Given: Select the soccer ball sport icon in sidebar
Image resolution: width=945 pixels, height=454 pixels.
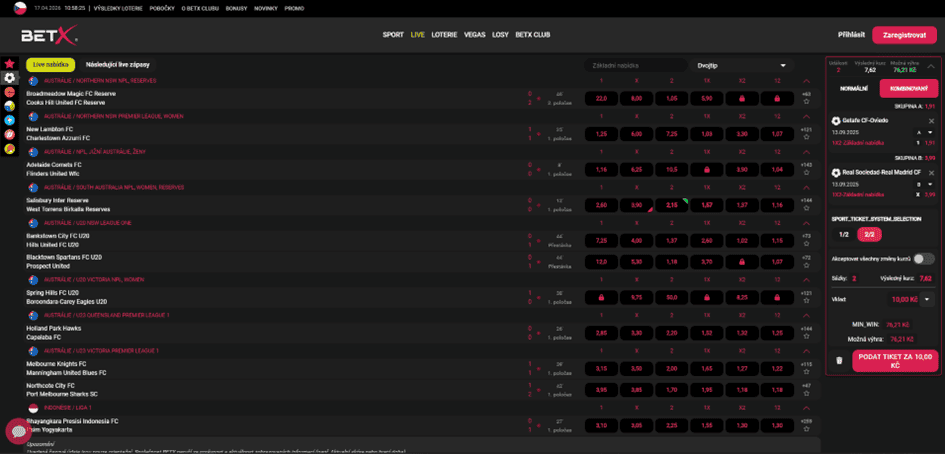Looking at the screenshot, I should coord(9,78).
